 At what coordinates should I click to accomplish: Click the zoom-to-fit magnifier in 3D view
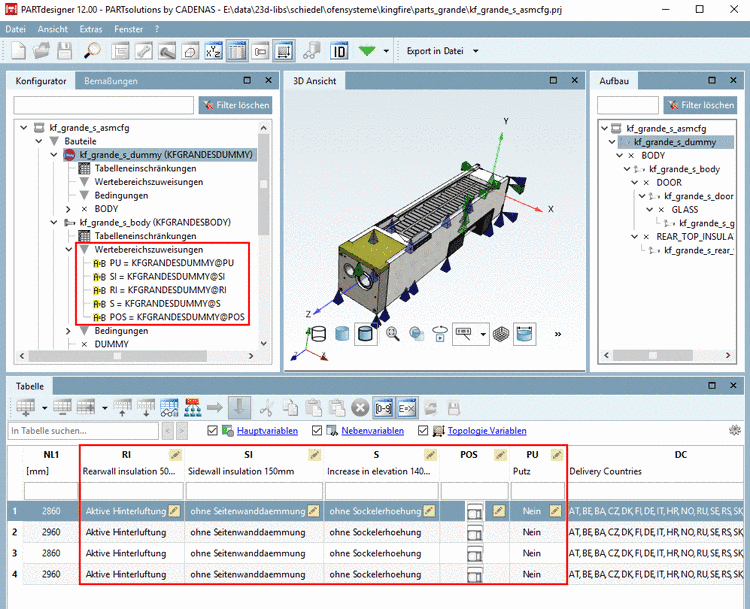point(393,333)
